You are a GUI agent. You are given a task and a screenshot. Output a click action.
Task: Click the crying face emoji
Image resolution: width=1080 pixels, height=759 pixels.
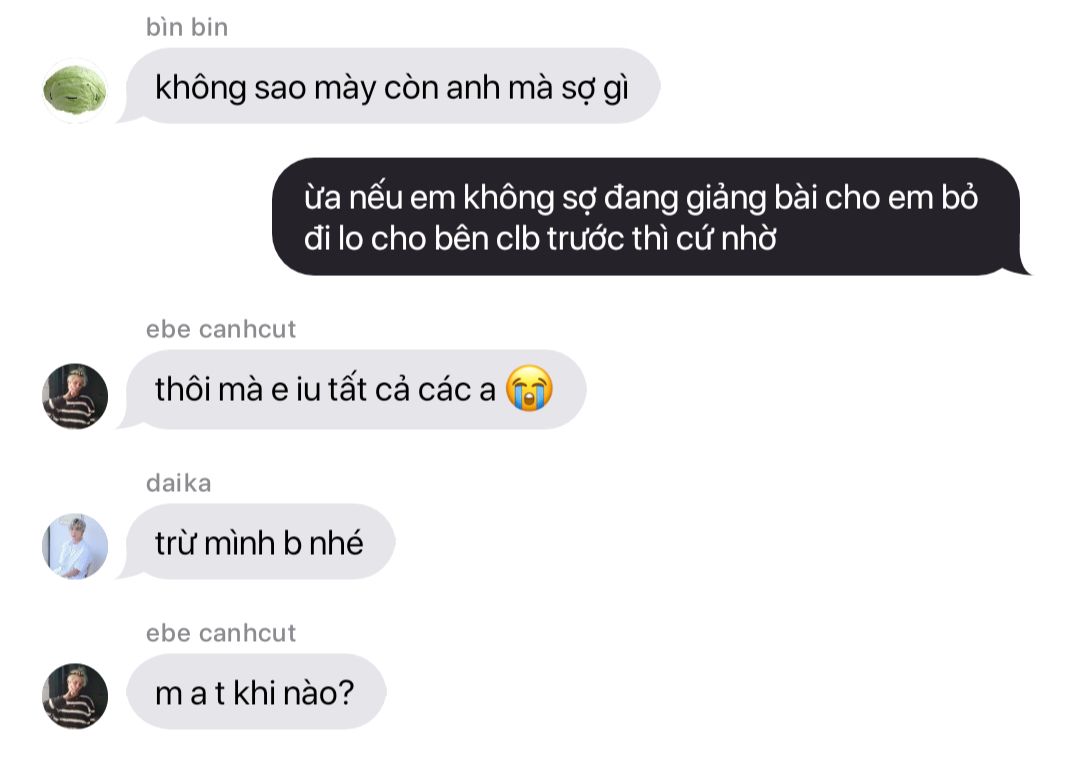(529, 389)
